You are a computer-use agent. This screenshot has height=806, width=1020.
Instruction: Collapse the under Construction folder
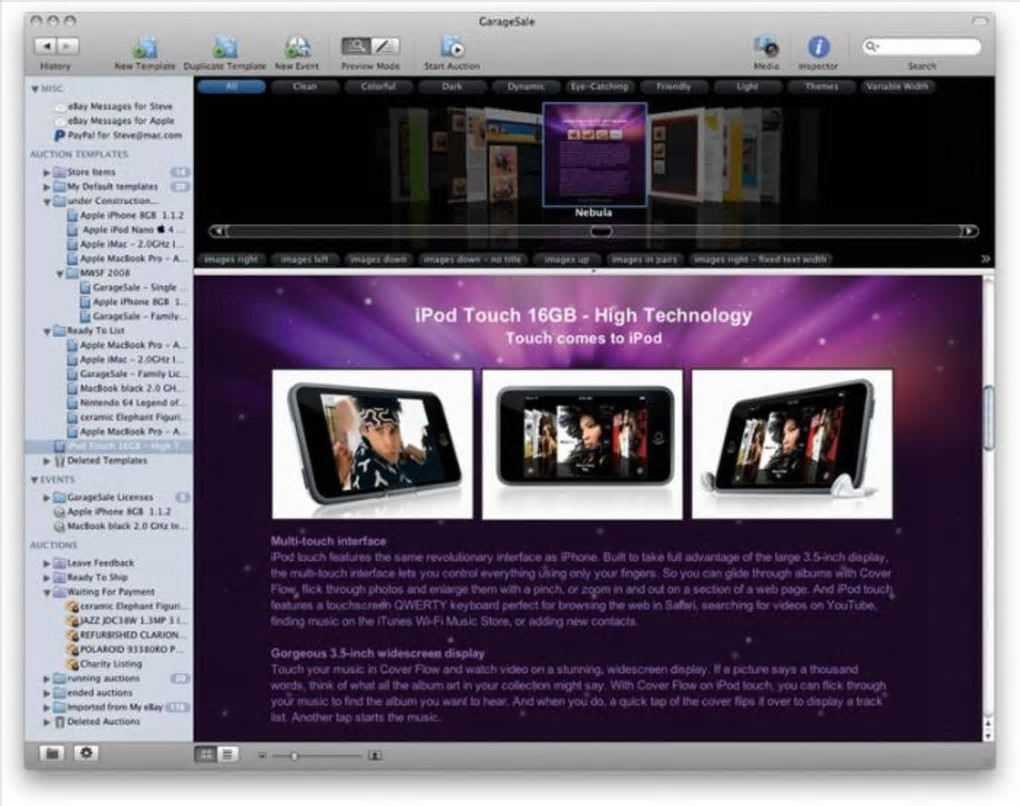pos(47,202)
